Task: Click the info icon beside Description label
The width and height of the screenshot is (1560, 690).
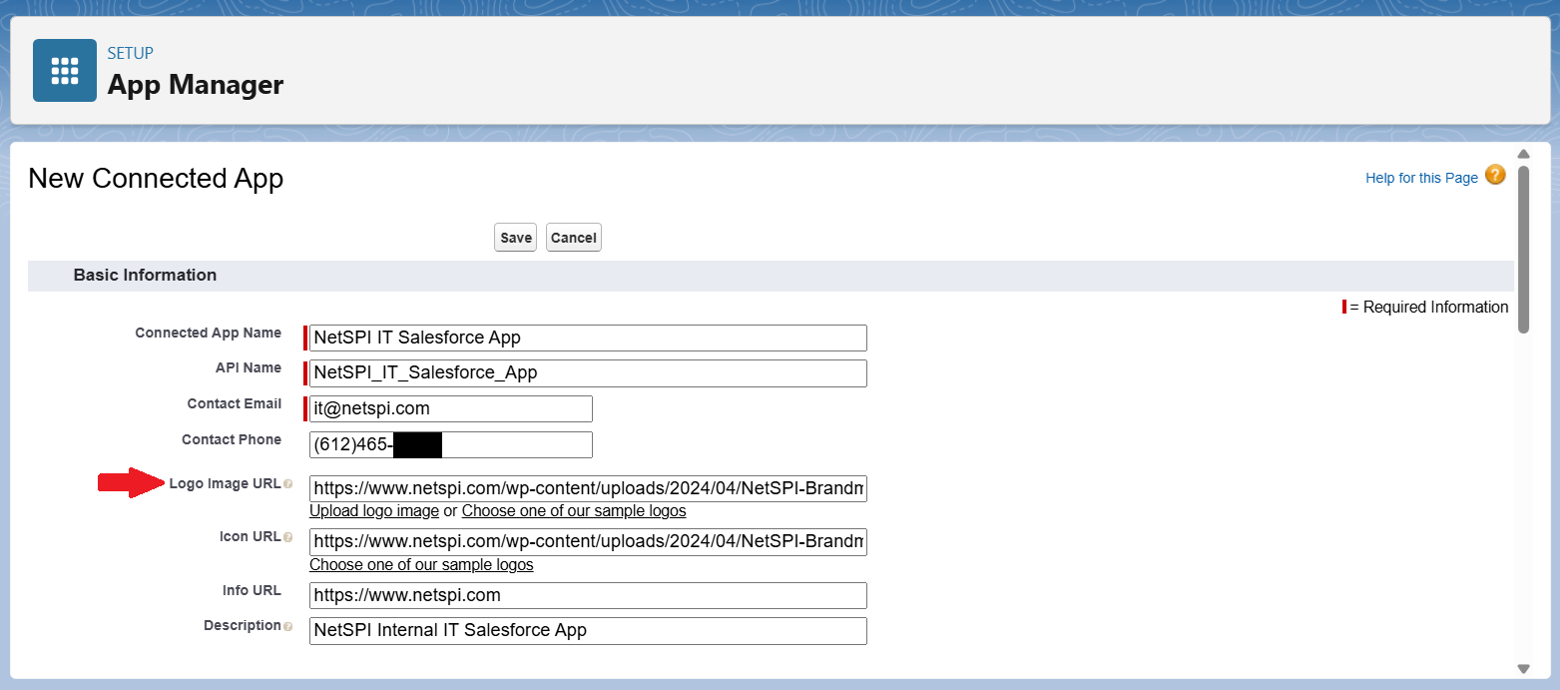Action: (x=288, y=627)
